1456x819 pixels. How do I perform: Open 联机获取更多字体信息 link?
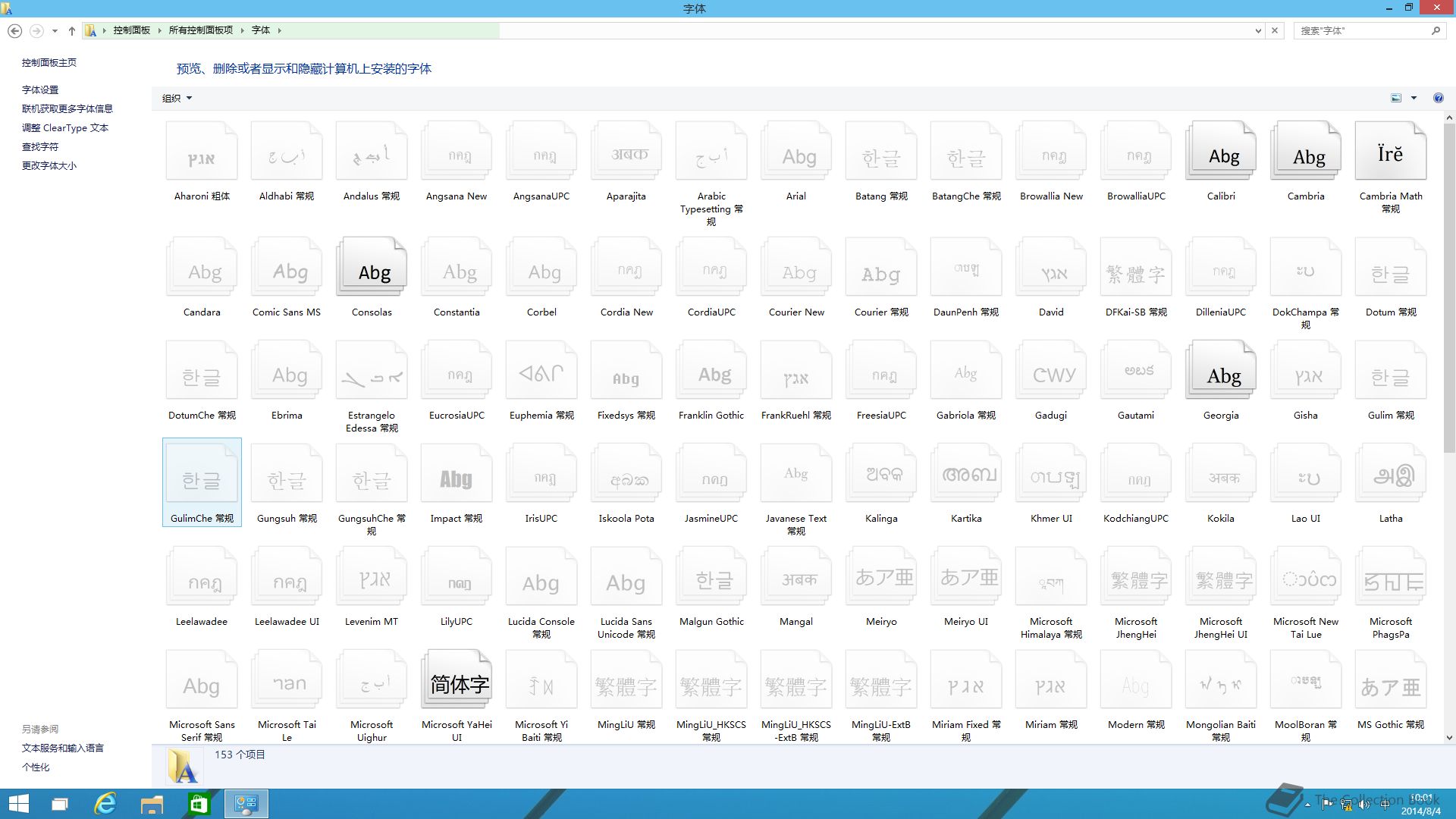(x=67, y=108)
